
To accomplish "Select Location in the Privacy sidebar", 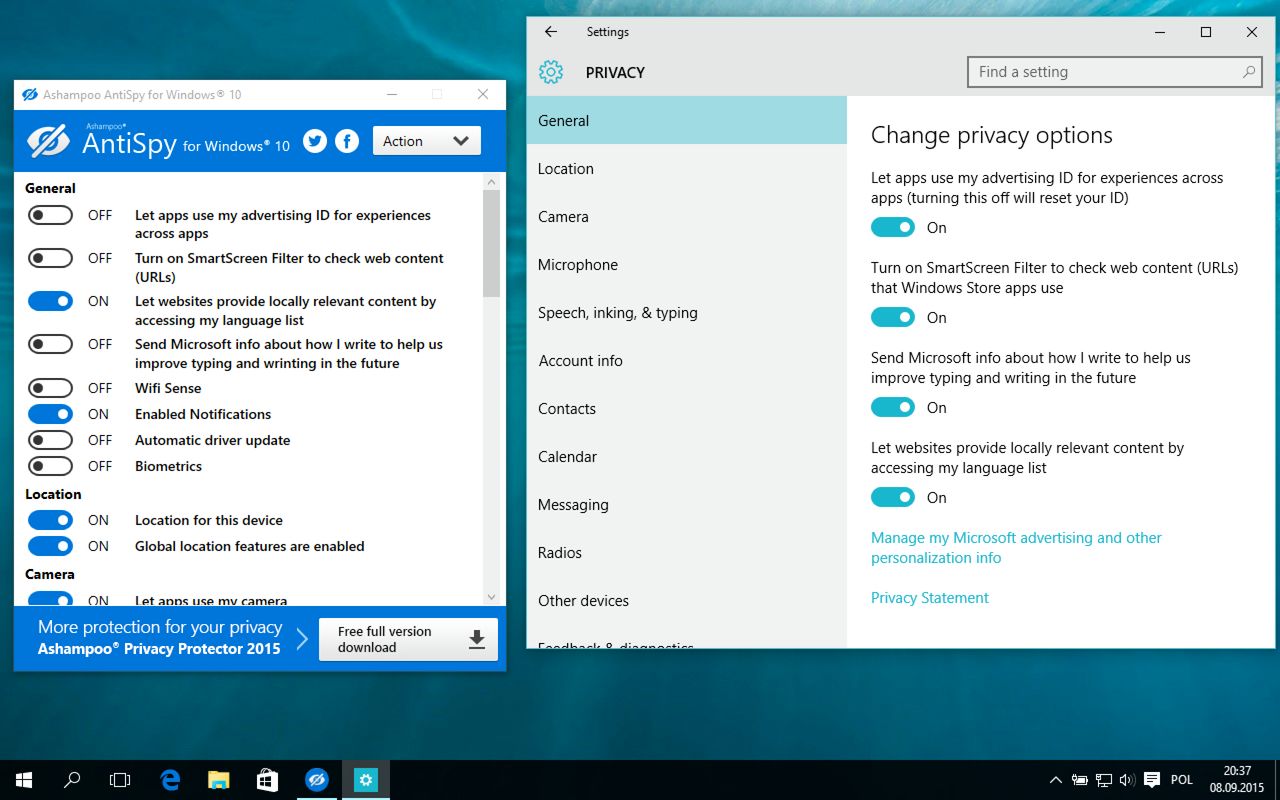I will click(687, 169).
